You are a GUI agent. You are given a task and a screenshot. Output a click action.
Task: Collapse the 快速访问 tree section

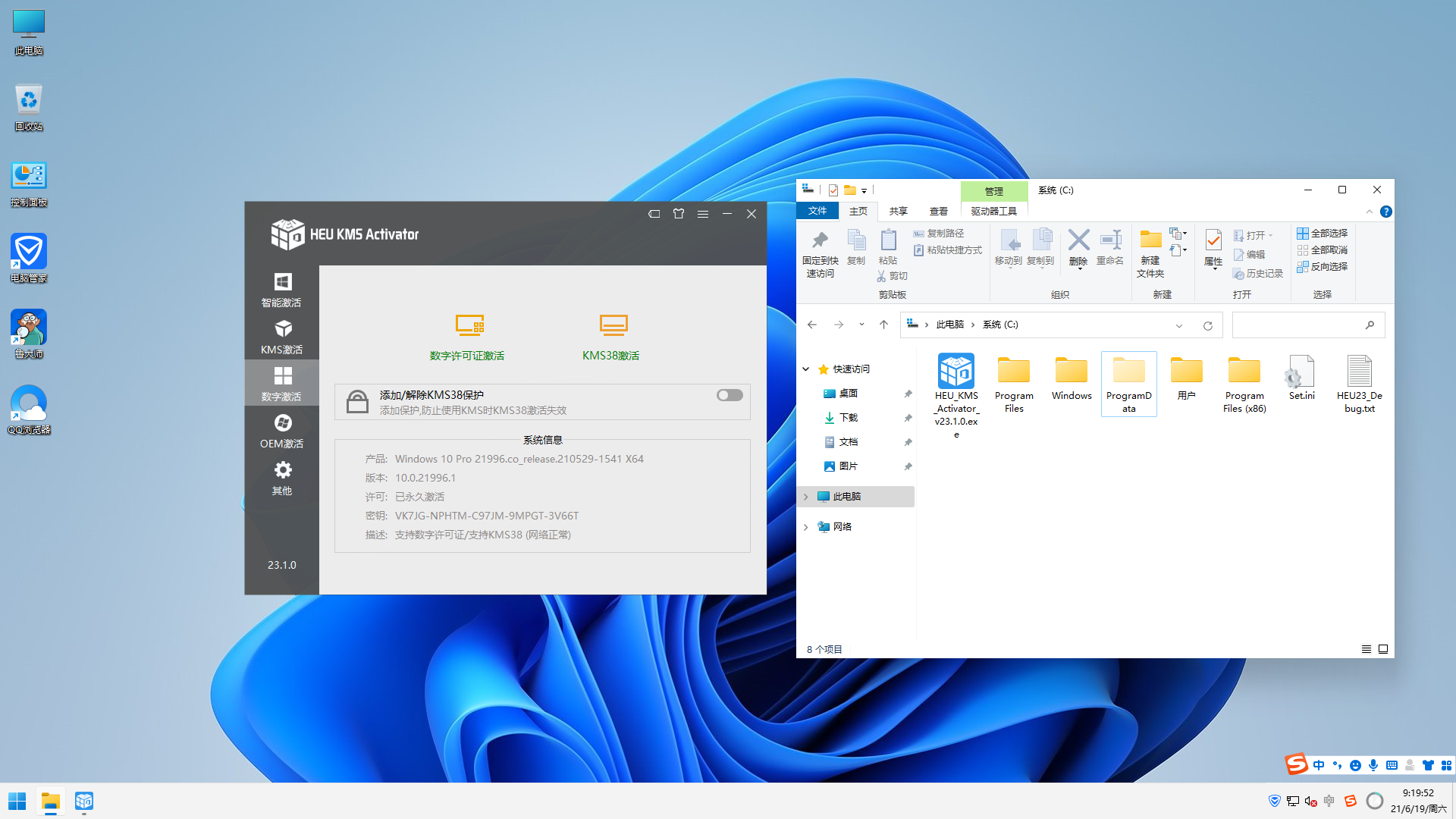(806, 369)
